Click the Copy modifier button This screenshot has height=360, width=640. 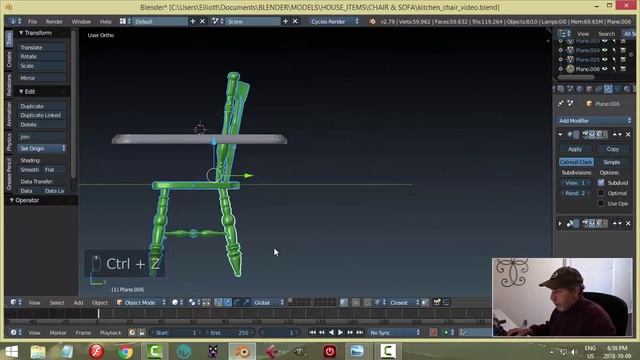613,149
